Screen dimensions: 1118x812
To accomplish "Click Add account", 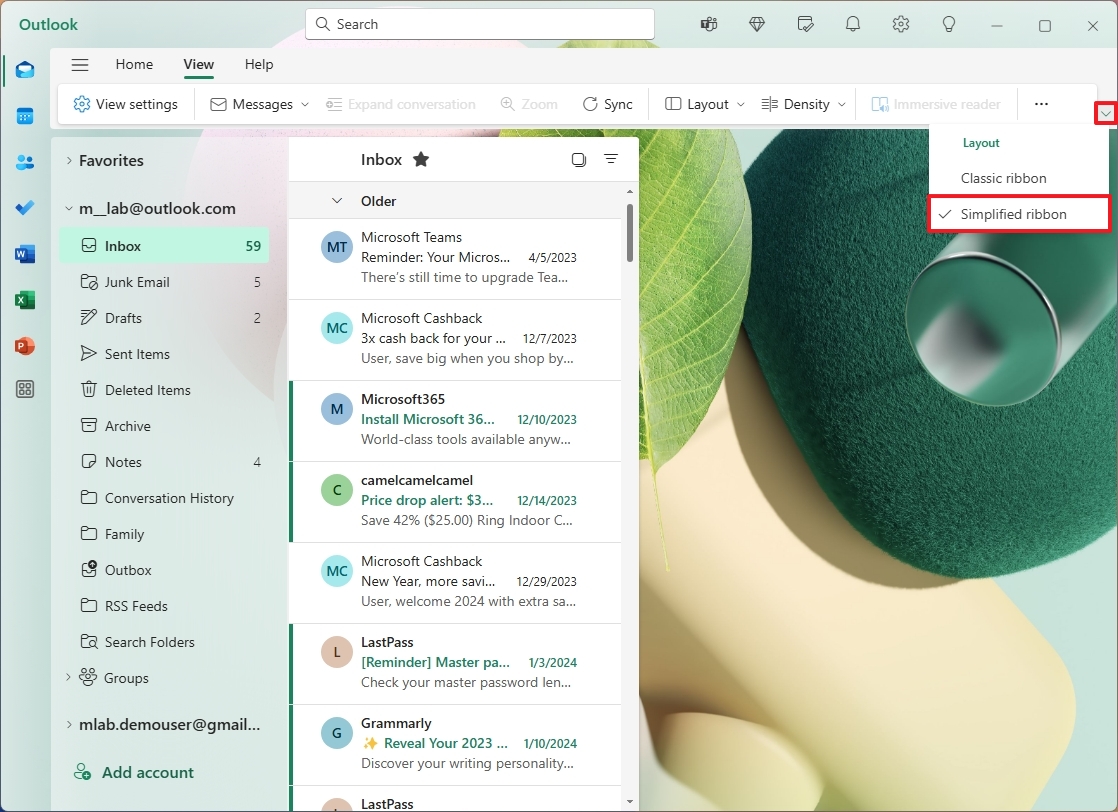I will point(134,773).
